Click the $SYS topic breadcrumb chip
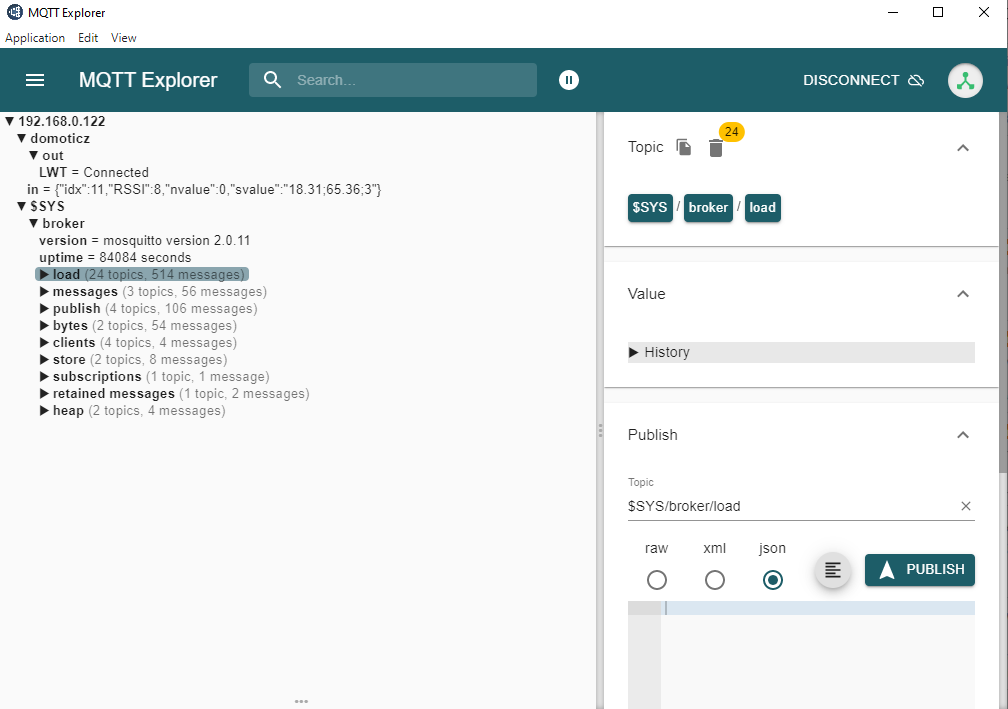Viewport: 1008px width, 709px height. pyautogui.click(x=650, y=208)
